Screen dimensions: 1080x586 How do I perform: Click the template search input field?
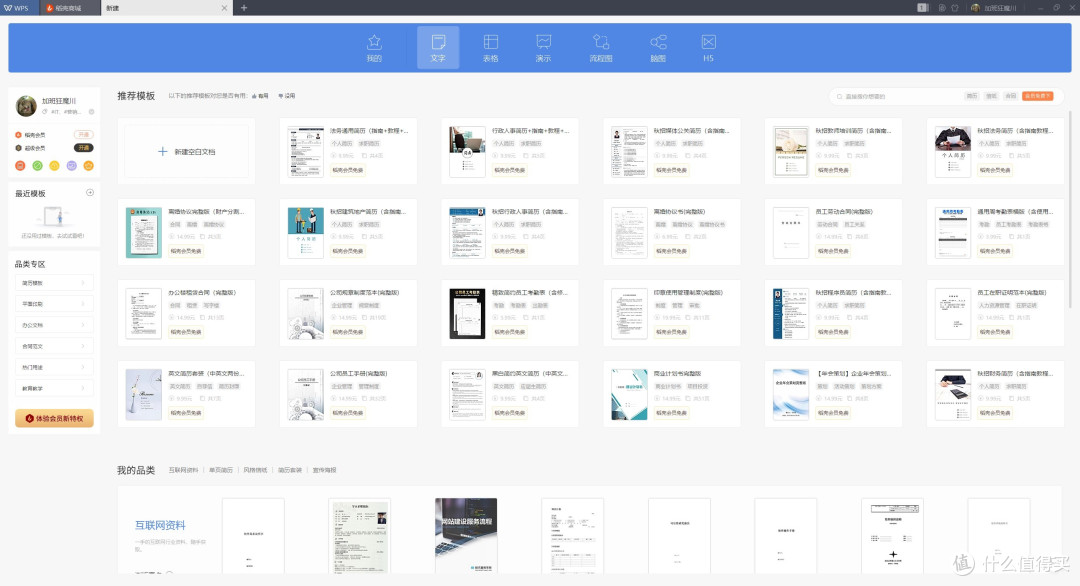[897, 96]
